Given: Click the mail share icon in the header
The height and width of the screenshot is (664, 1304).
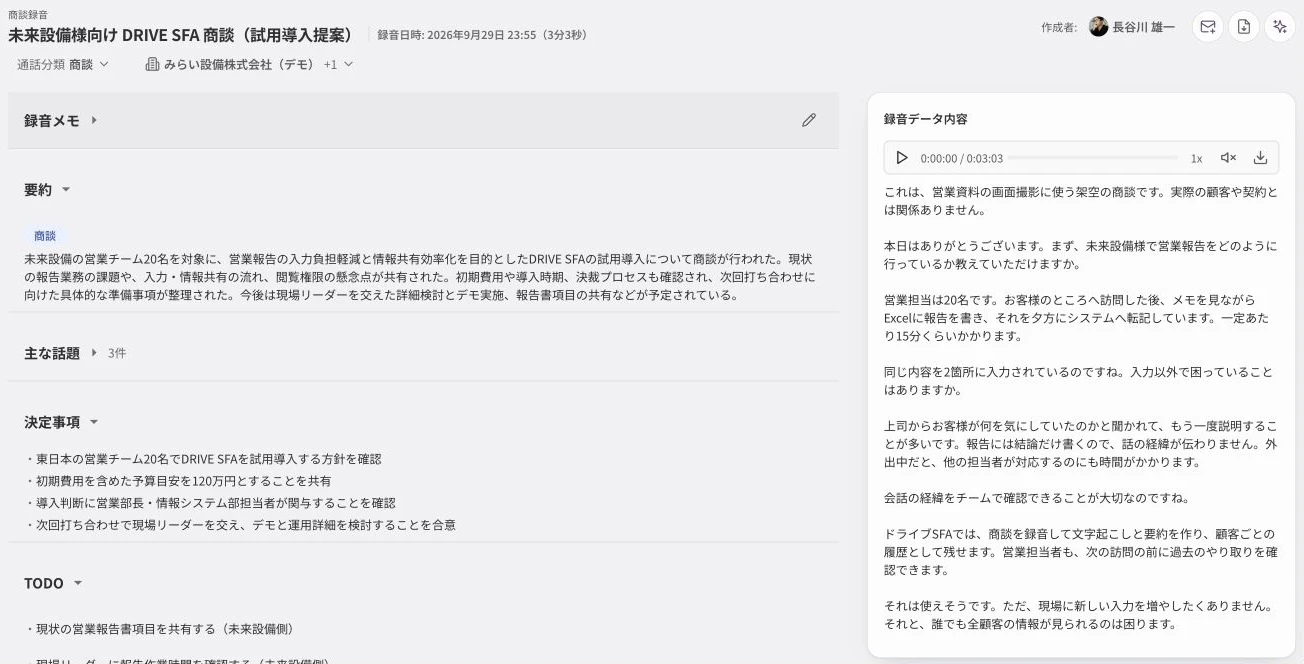Looking at the screenshot, I should coord(1208,27).
